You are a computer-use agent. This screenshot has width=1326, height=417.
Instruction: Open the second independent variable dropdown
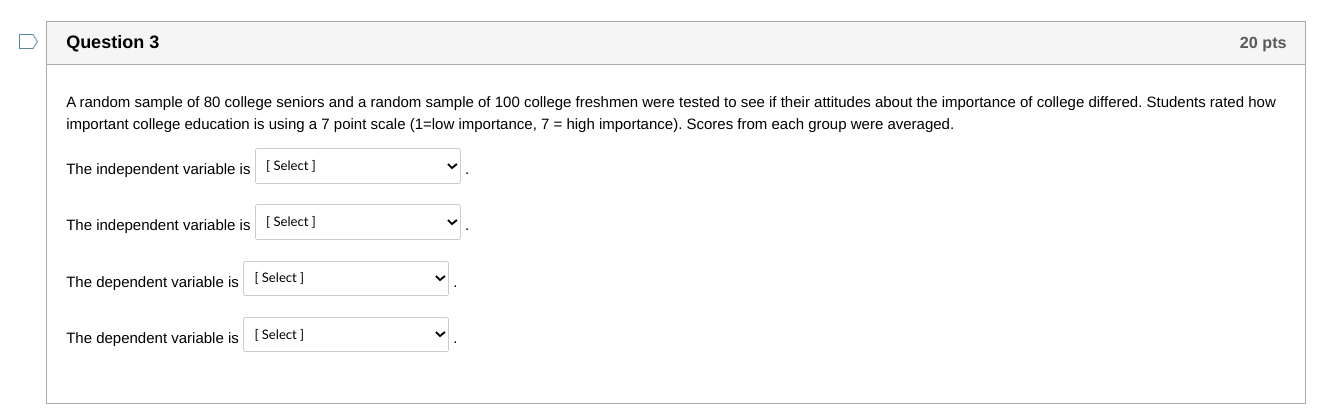(357, 222)
